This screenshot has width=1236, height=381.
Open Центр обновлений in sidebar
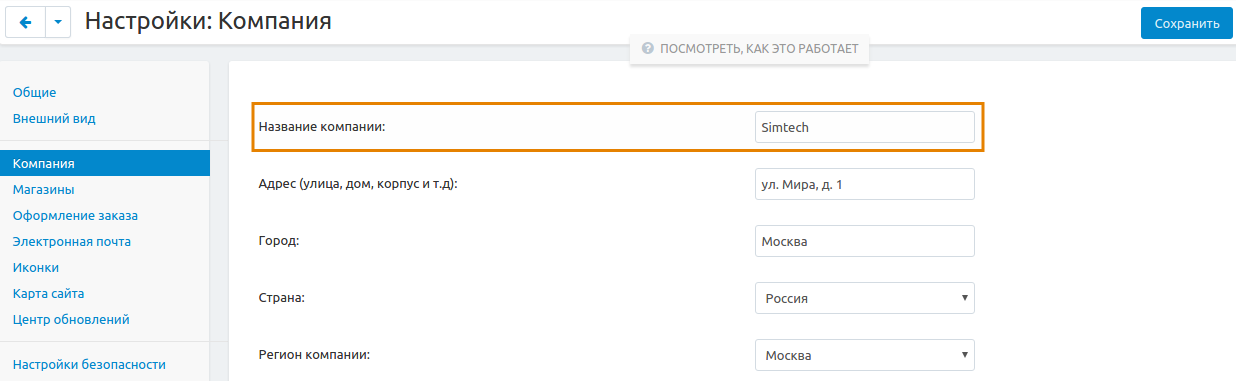coord(71,319)
